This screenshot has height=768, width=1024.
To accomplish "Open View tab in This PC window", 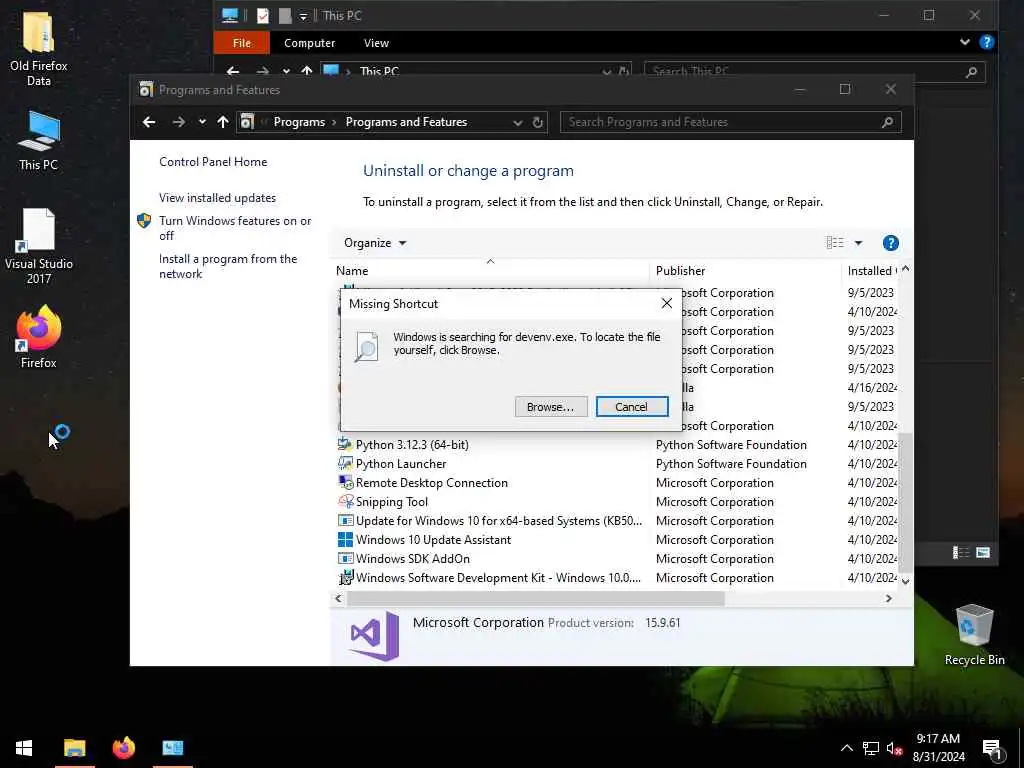I will [376, 43].
